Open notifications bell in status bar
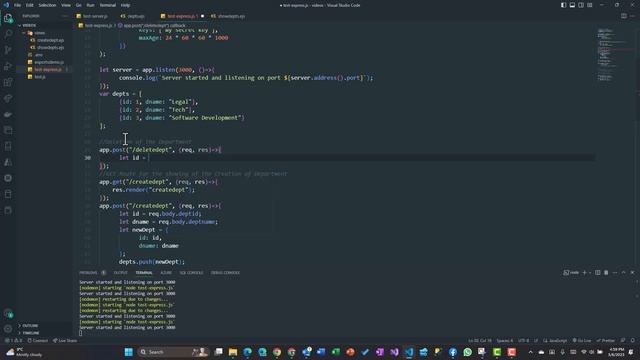The image size is (640, 360). (633, 340)
